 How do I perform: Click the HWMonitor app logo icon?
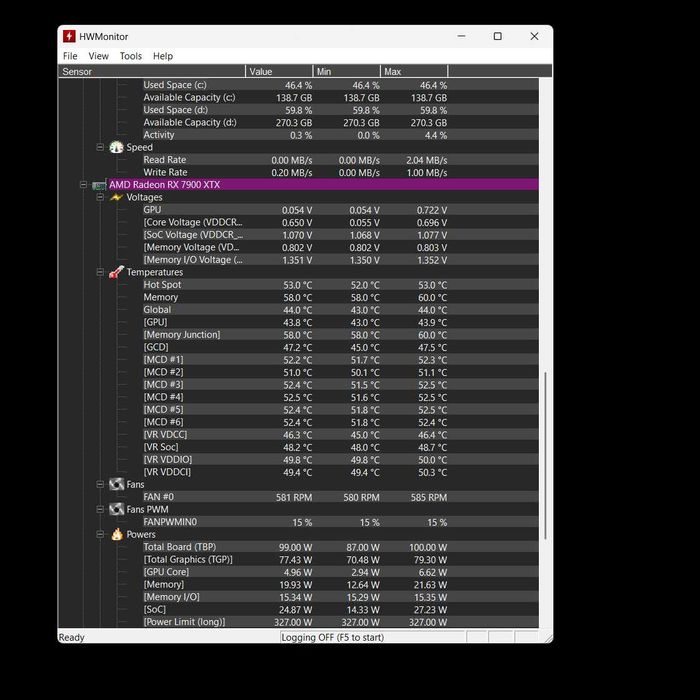point(69,36)
